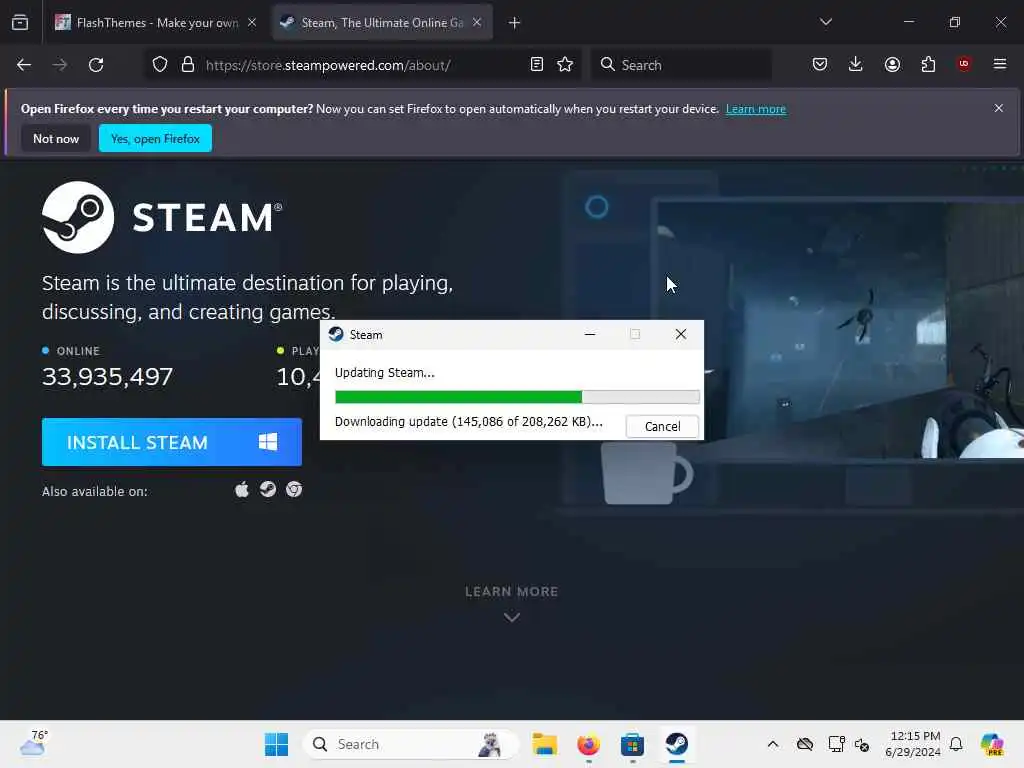Image resolution: width=1024 pixels, height=768 pixels.
Task: Expand the list all tabs chevron
Action: (x=825, y=22)
